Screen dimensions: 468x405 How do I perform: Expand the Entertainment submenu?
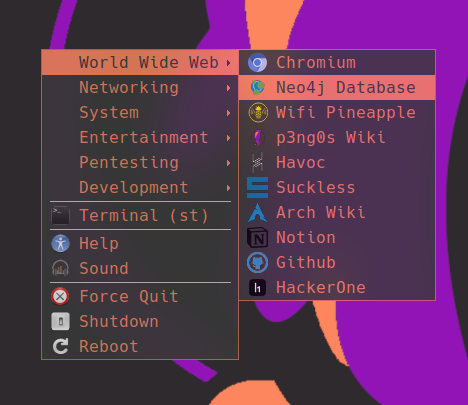tap(140, 138)
